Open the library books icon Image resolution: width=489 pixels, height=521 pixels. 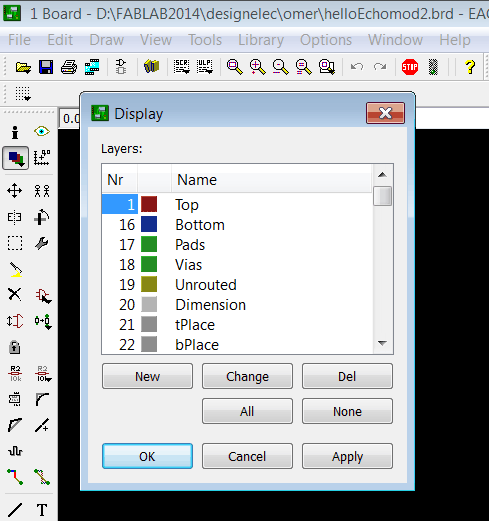coord(151,66)
